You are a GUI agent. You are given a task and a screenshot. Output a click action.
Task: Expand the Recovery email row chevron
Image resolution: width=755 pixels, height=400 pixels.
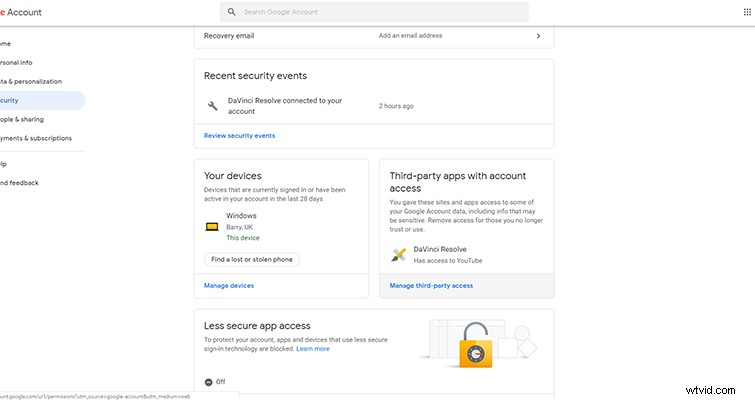coord(538,36)
